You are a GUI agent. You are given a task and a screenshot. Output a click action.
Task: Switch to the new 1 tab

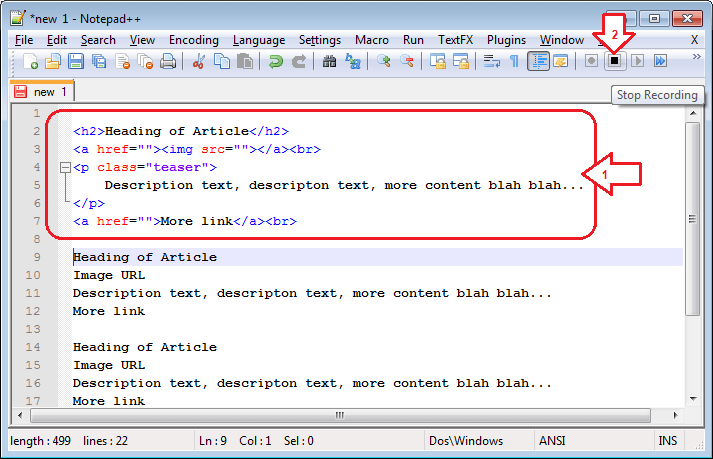pyautogui.click(x=43, y=92)
